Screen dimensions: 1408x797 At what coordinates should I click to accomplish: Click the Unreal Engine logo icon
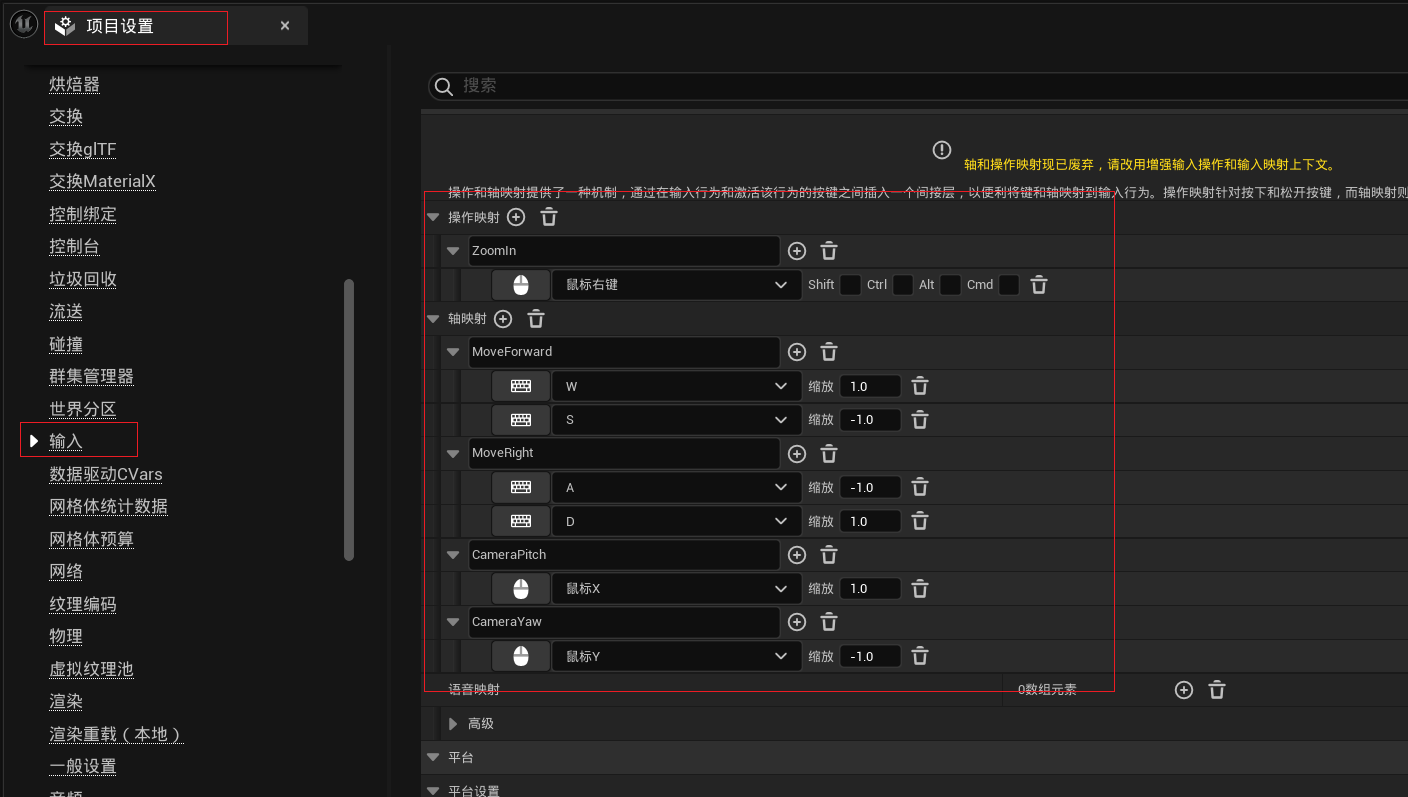point(22,23)
